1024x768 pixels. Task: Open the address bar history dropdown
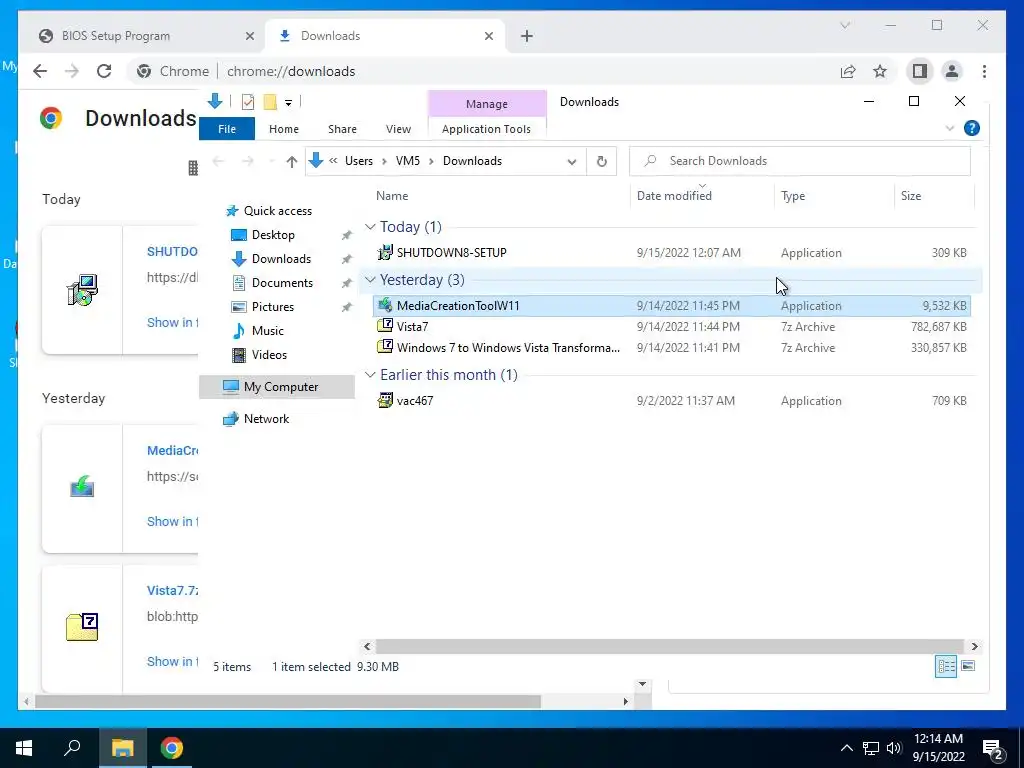point(571,161)
